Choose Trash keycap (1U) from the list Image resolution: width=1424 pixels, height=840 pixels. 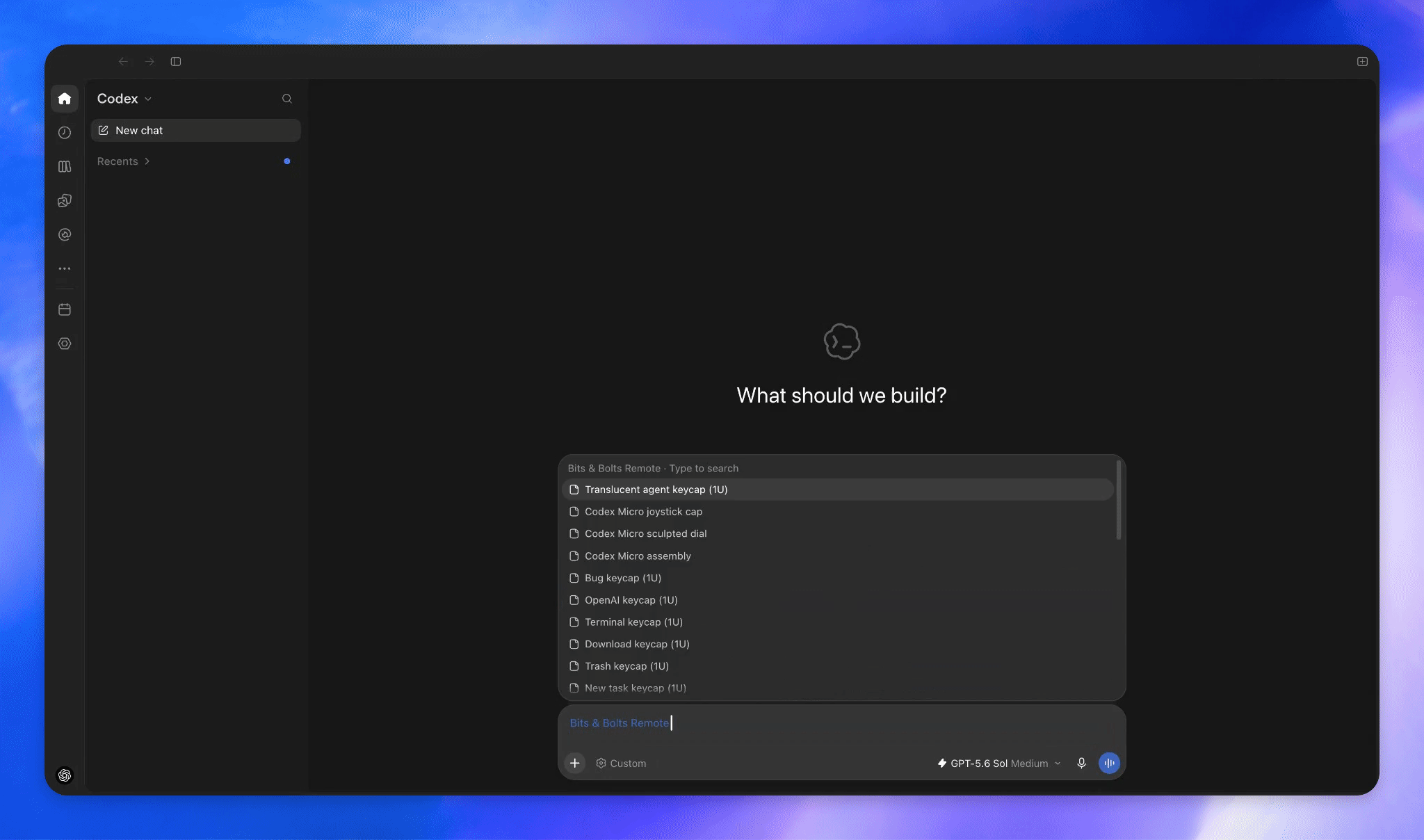837,666
